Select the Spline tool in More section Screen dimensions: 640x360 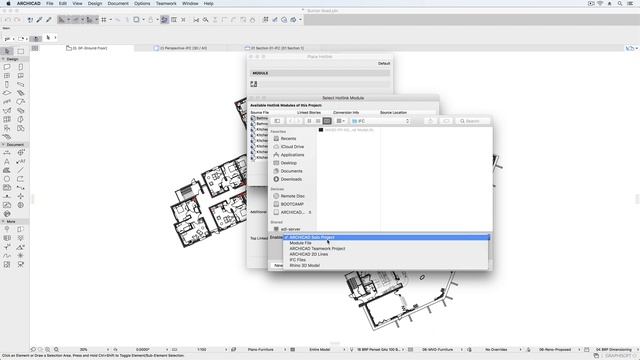7,256
